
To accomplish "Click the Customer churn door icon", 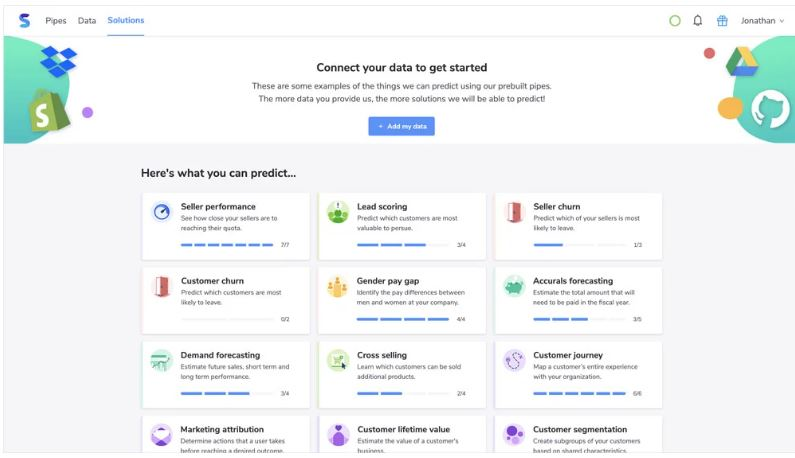I will click(162, 286).
